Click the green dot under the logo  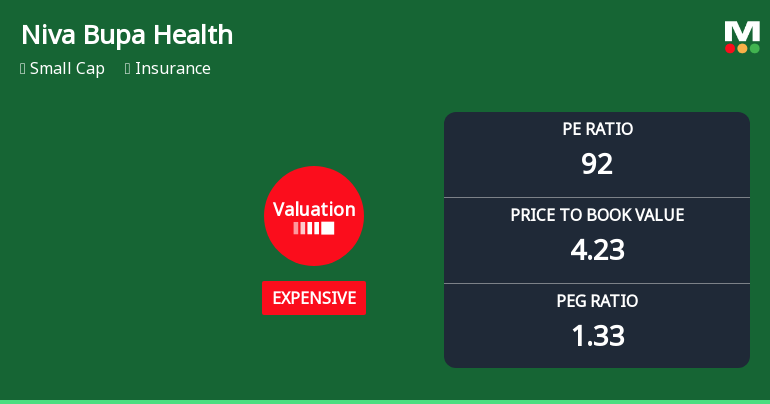tap(755, 48)
